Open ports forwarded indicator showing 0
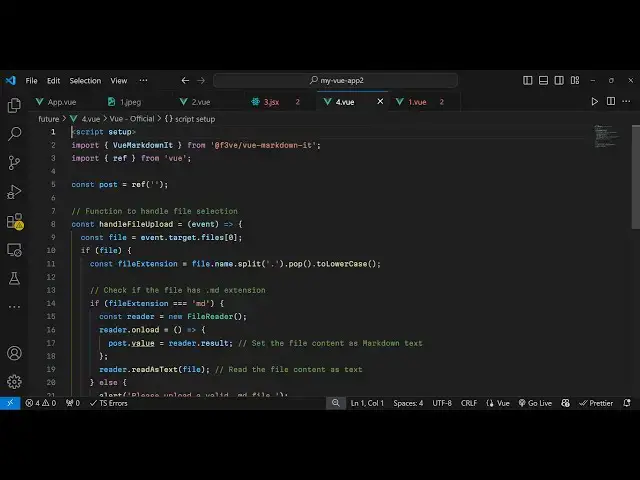The width and height of the screenshot is (640, 480). [73, 403]
